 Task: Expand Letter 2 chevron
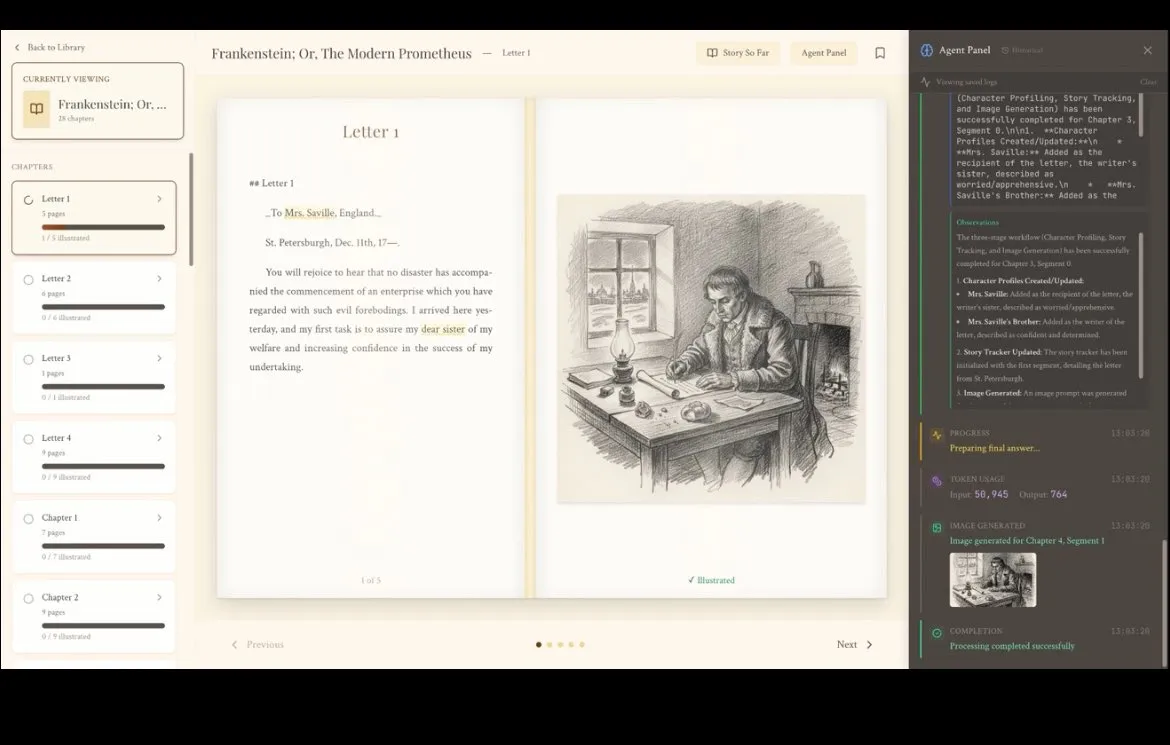click(x=159, y=279)
